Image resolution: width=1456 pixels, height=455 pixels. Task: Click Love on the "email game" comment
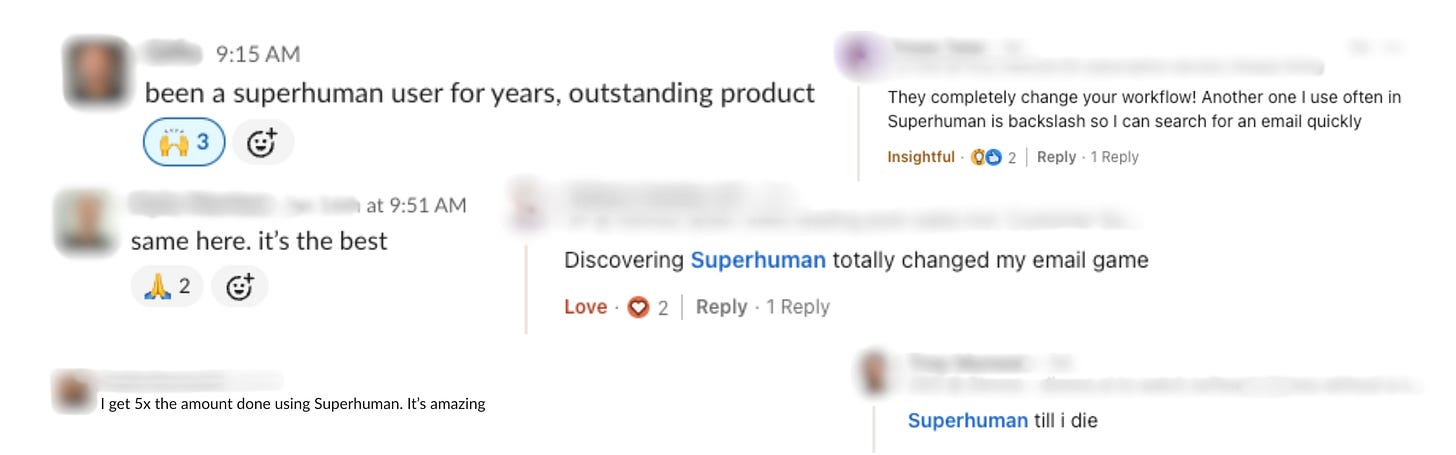[585, 307]
